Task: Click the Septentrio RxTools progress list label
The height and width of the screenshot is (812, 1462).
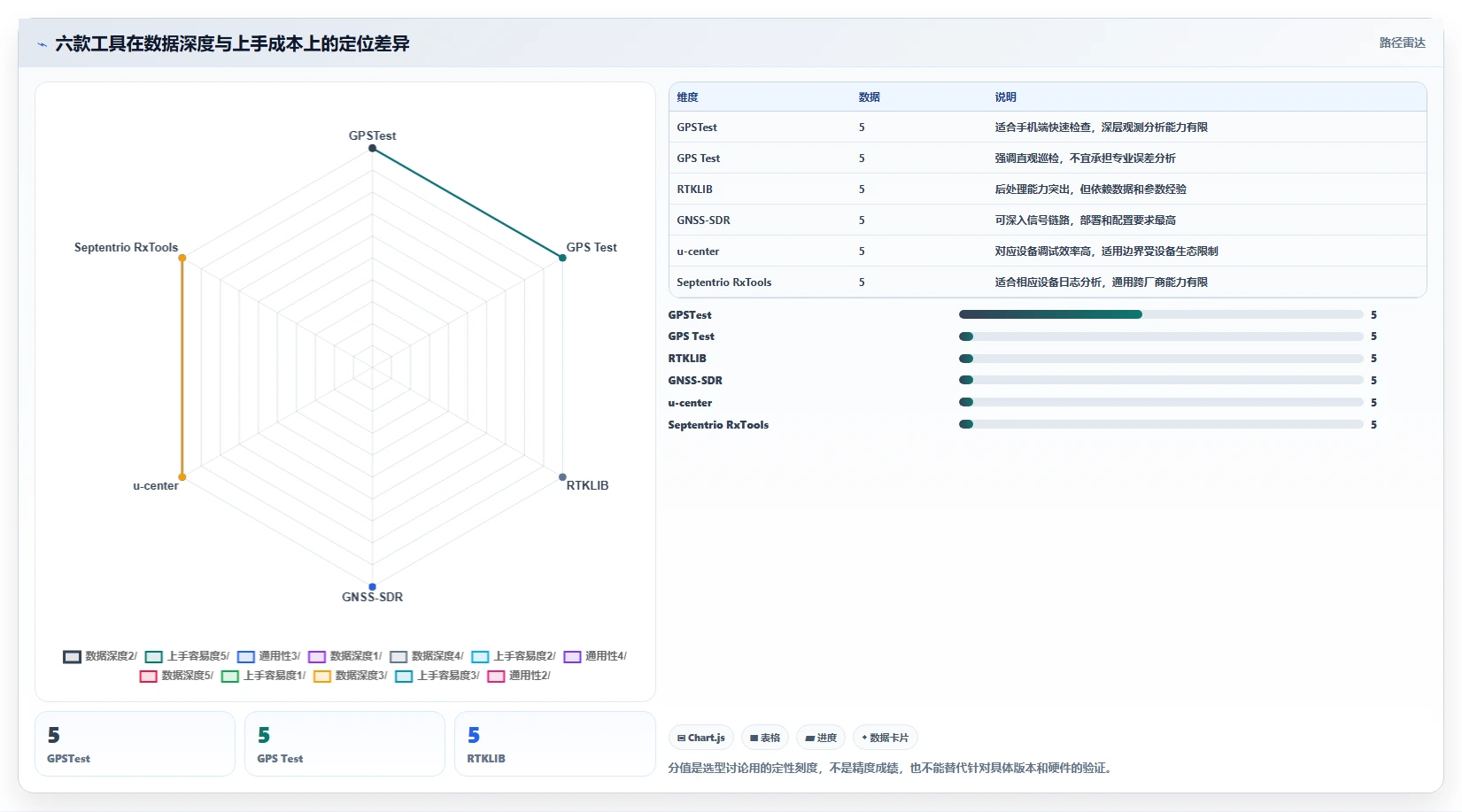Action: click(x=718, y=425)
